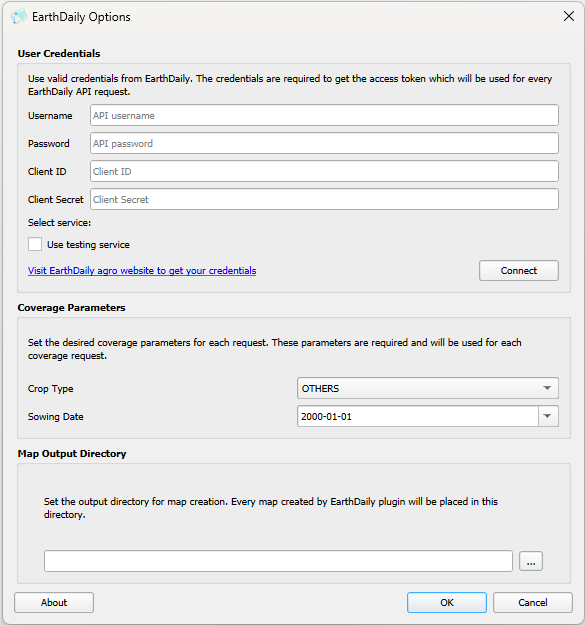Click the Username label
This screenshot has width=585, height=626.
coord(50,116)
